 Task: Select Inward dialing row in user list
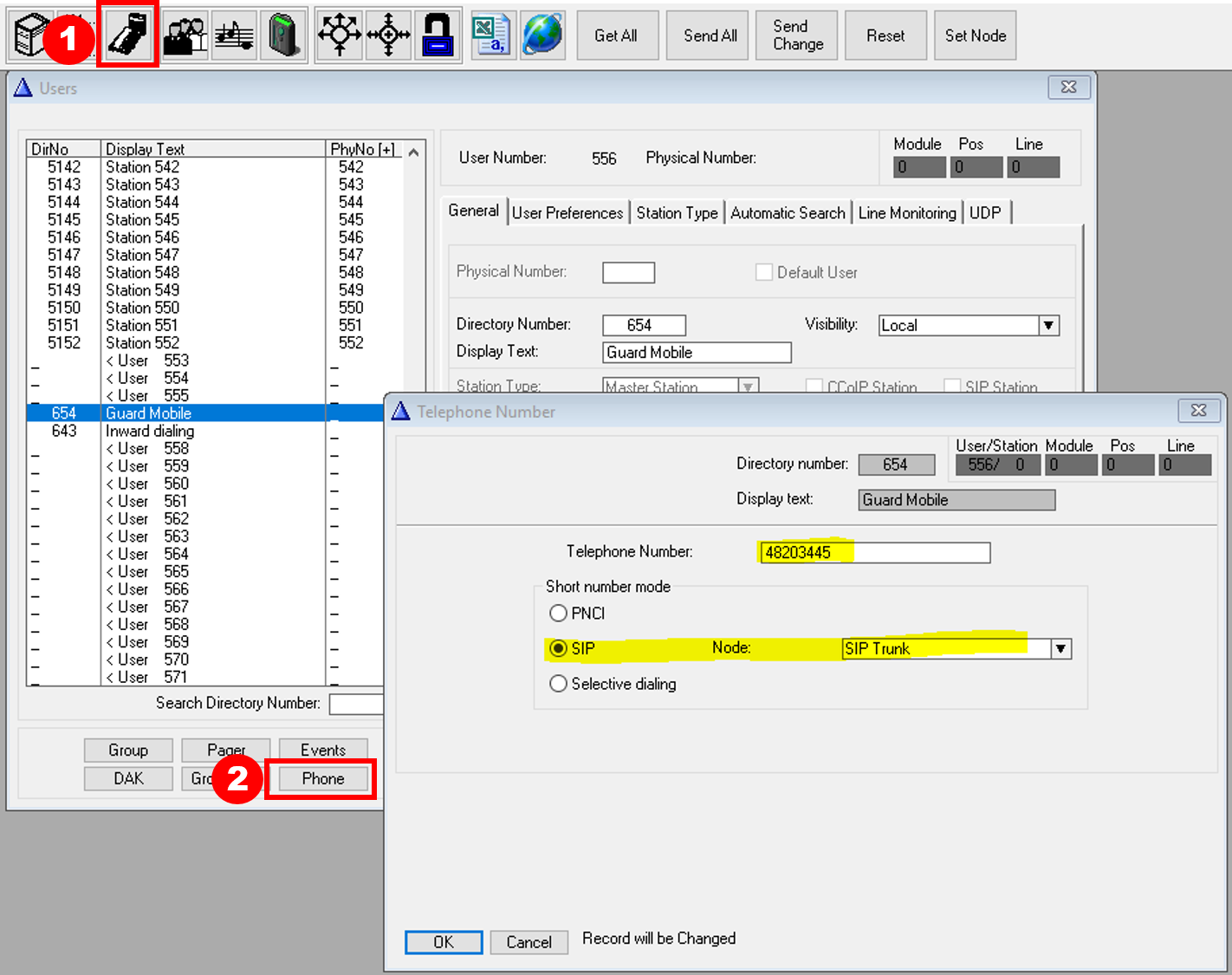point(149,431)
